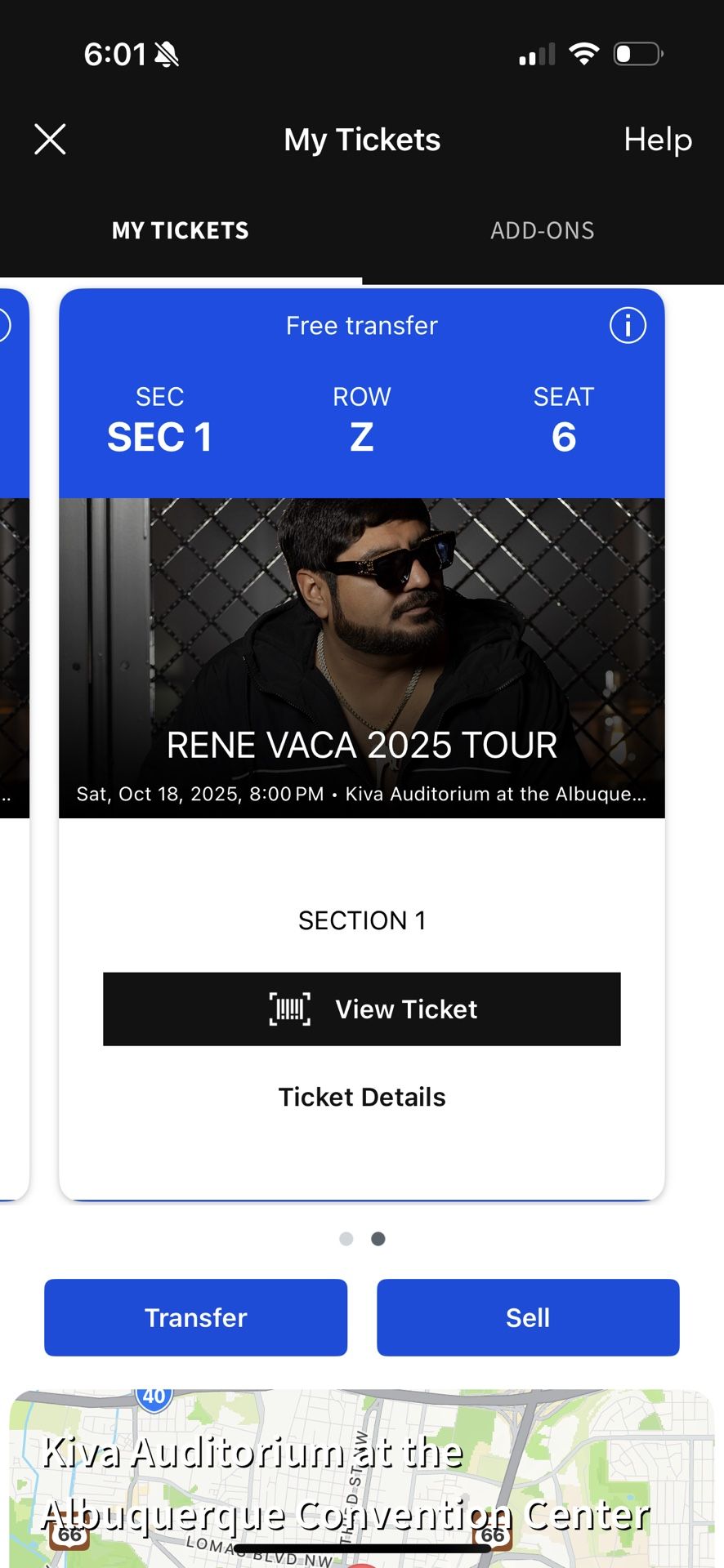The image size is (724, 1568).
Task: Select second ticket page indicator dot
Action: (x=378, y=1239)
